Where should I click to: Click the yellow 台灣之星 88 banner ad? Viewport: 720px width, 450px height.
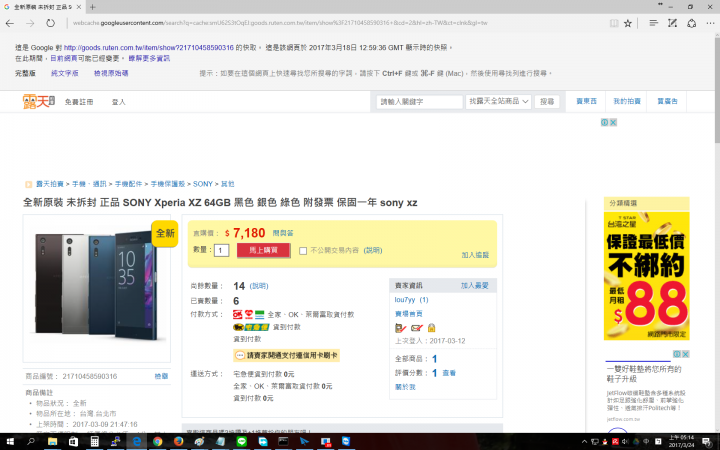click(x=647, y=276)
